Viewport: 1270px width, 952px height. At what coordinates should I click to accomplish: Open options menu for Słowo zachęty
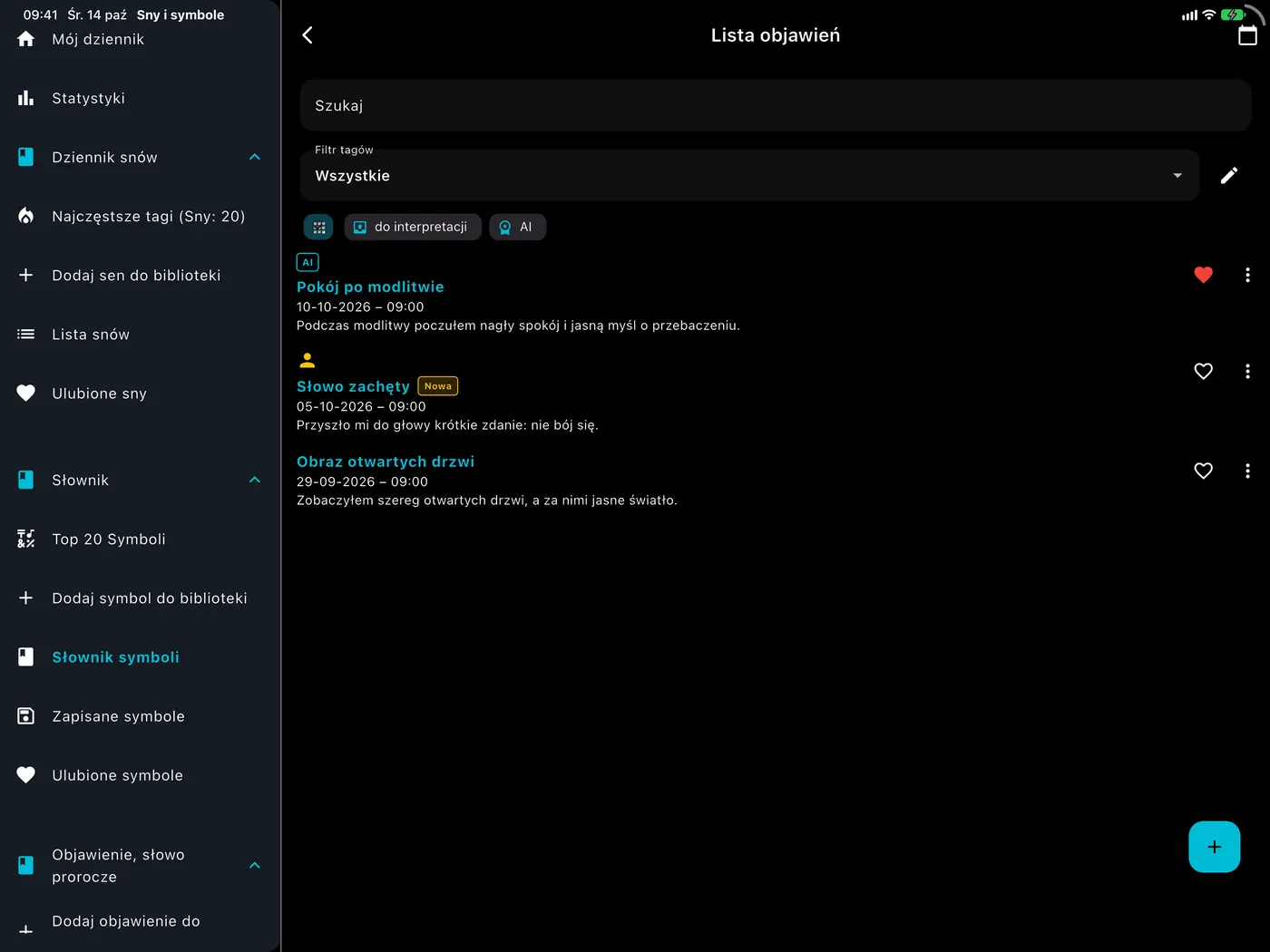tap(1247, 371)
